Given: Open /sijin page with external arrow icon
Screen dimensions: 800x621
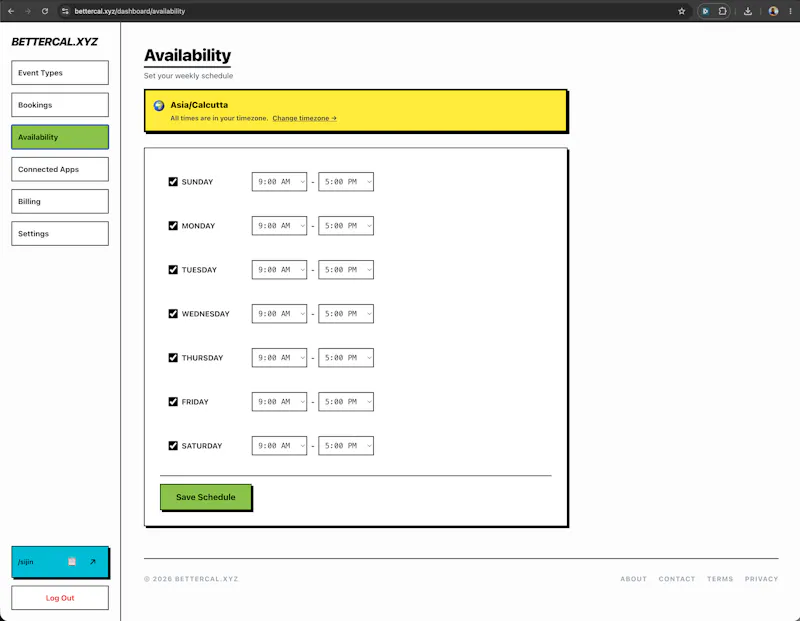Looking at the screenshot, I should [93, 561].
